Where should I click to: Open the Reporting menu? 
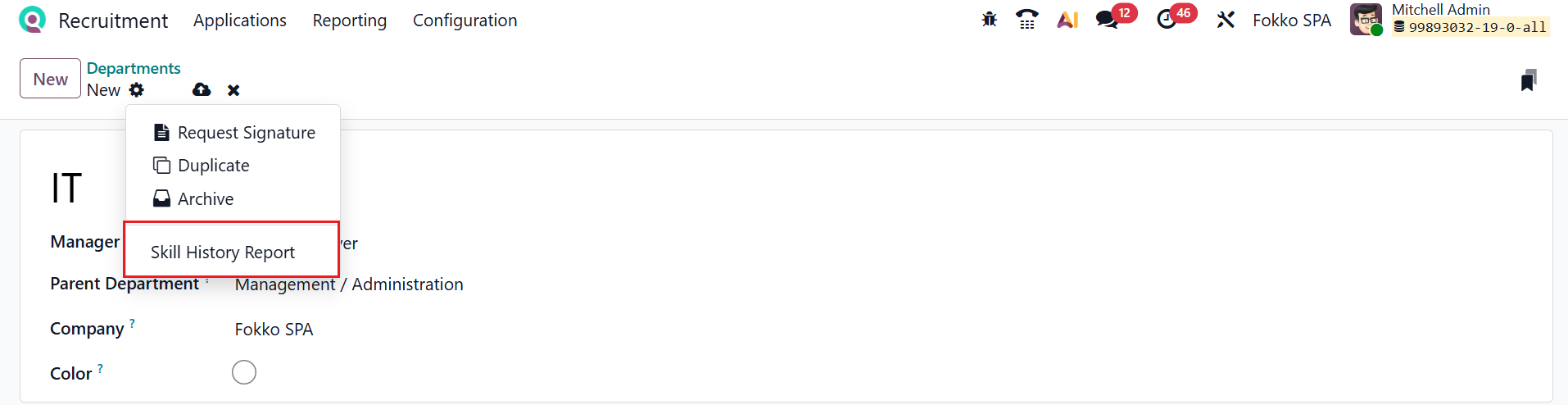click(350, 20)
